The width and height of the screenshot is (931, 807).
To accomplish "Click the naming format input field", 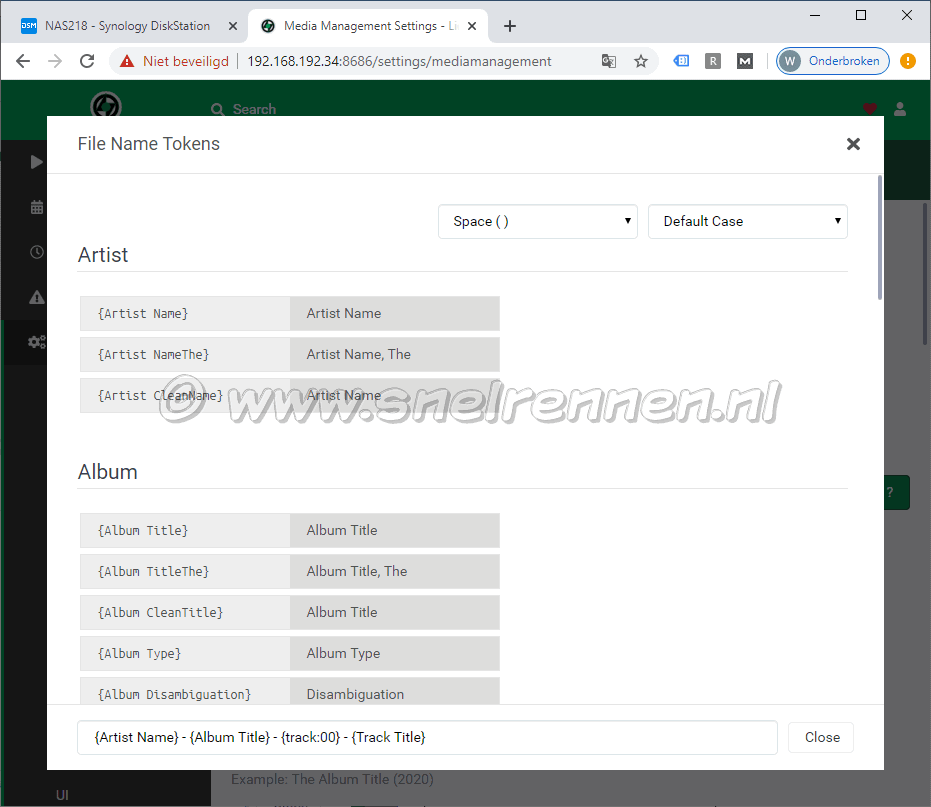I will (427, 738).
